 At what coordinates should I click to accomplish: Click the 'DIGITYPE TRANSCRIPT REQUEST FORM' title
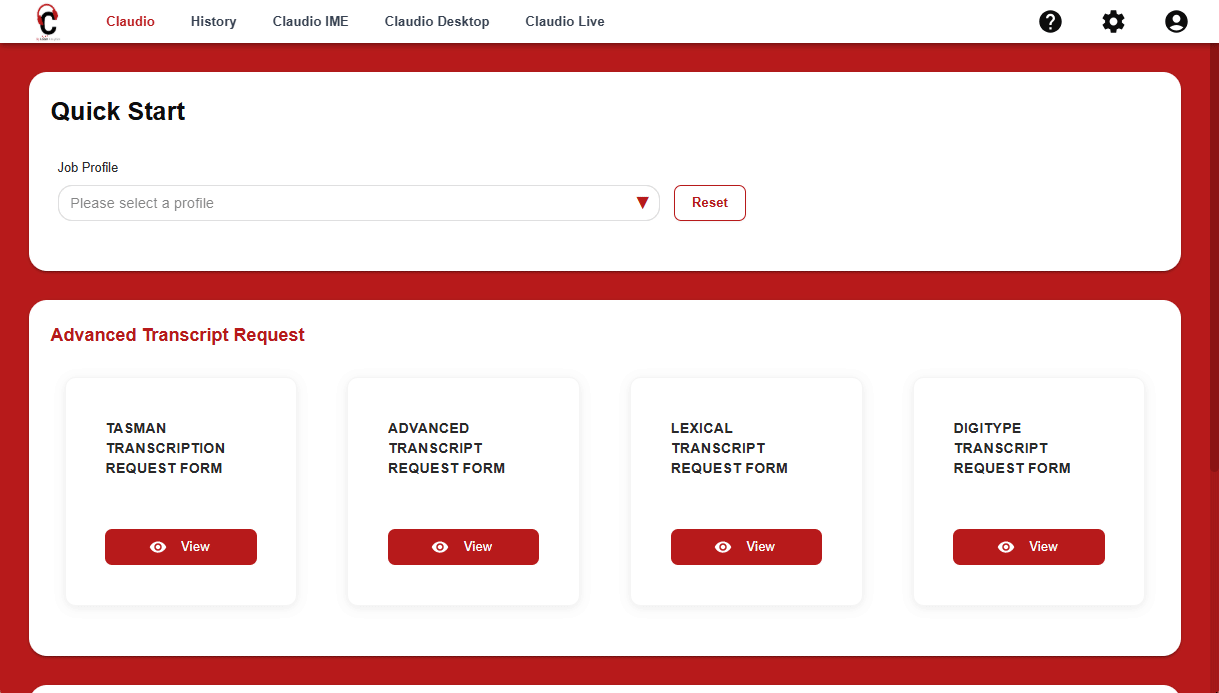(1012, 448)
